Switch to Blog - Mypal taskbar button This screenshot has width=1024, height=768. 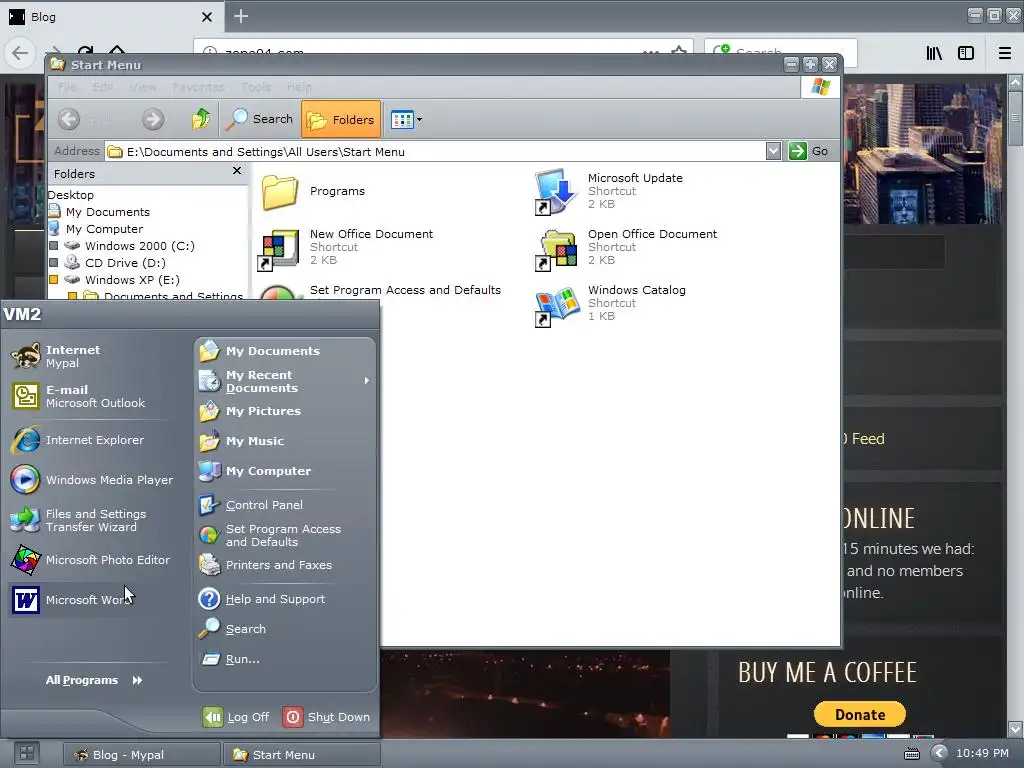[x=142, y=755]
